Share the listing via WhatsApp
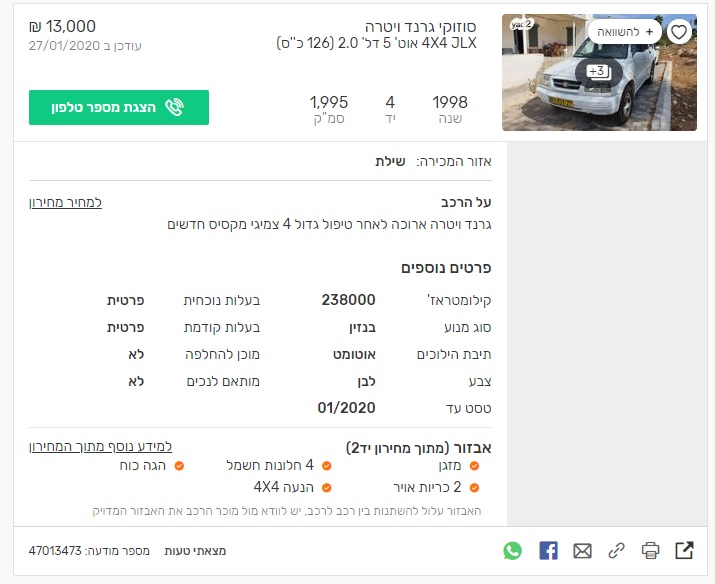The height and width of the screenshot is (584, 715). pyautogui.click(x=513, y=551)
